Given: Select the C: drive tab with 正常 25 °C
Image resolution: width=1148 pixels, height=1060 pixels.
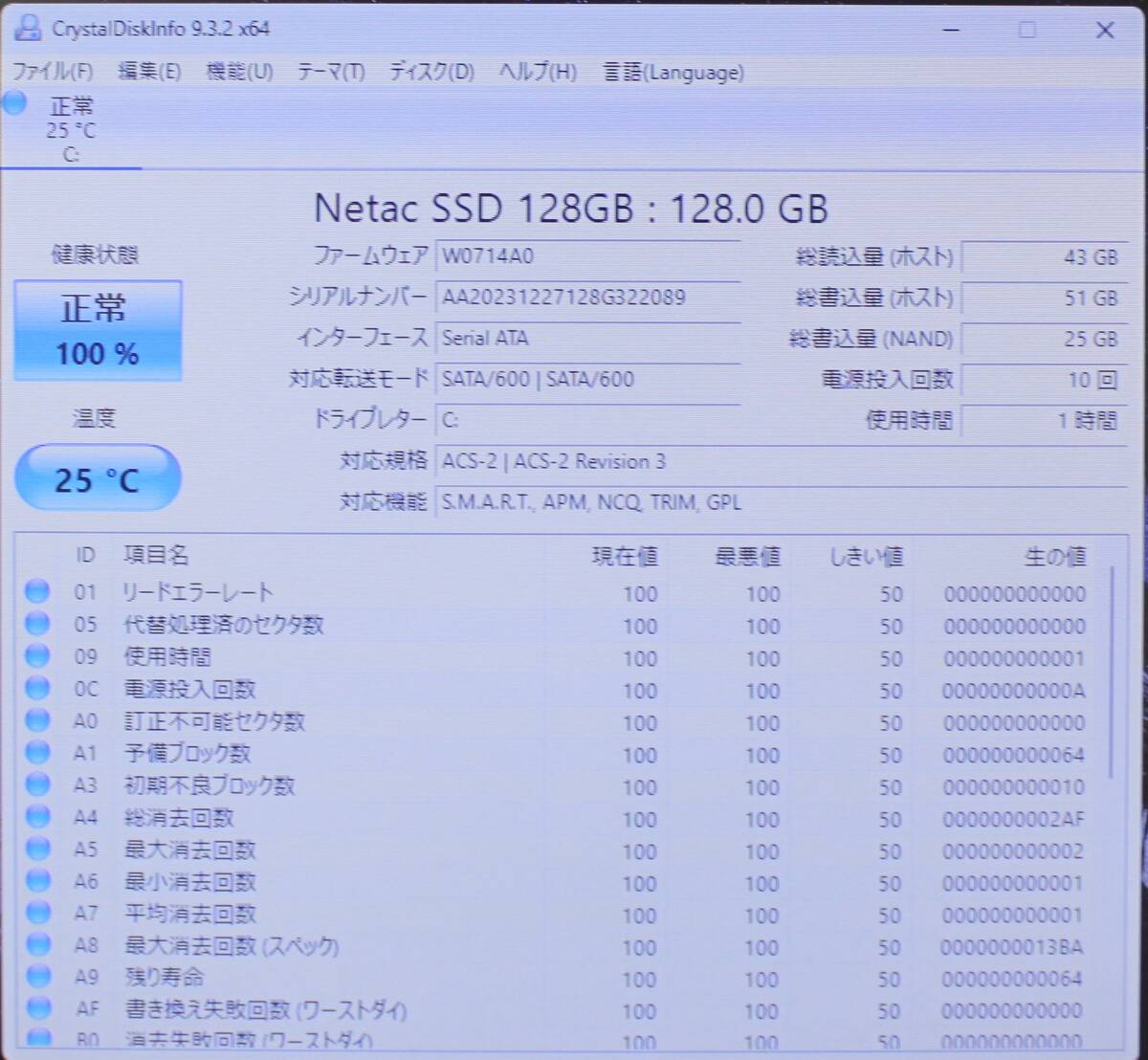Looking at the screenshot, I should (72, 129).
